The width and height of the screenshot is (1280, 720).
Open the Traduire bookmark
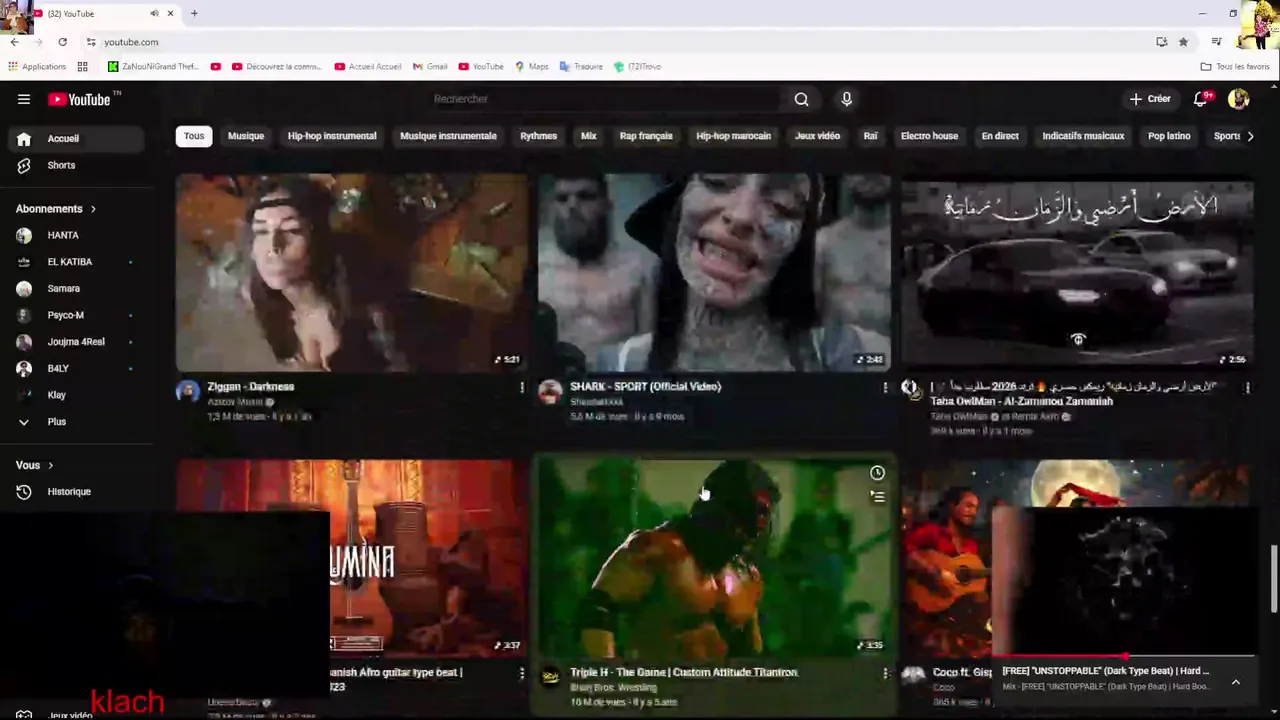[x=581, y=67]
